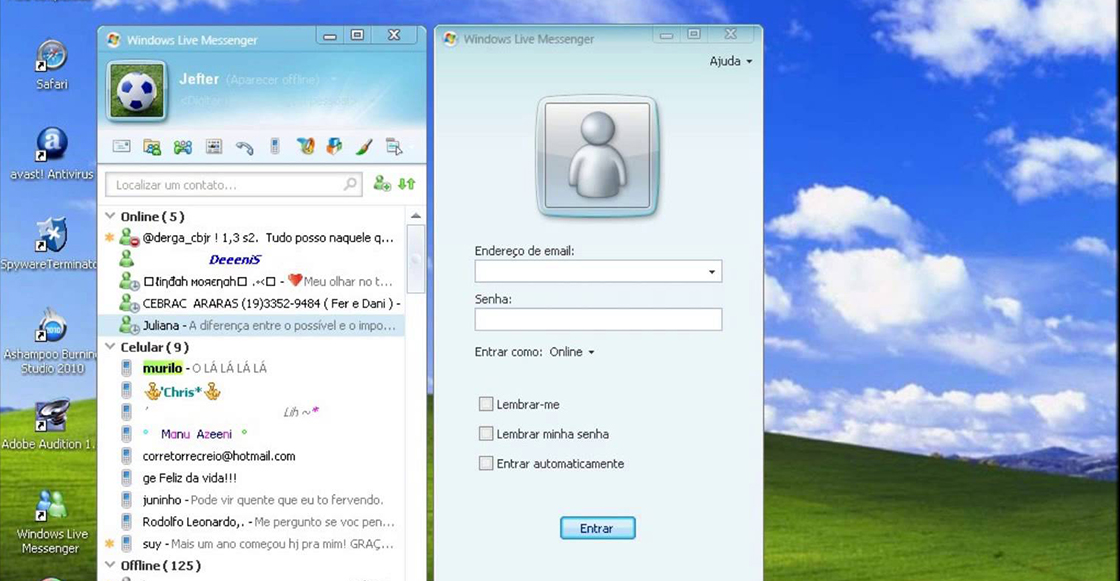Click the paintbrush color scheme icon
1120x581 pixels.
pos(364,147)
